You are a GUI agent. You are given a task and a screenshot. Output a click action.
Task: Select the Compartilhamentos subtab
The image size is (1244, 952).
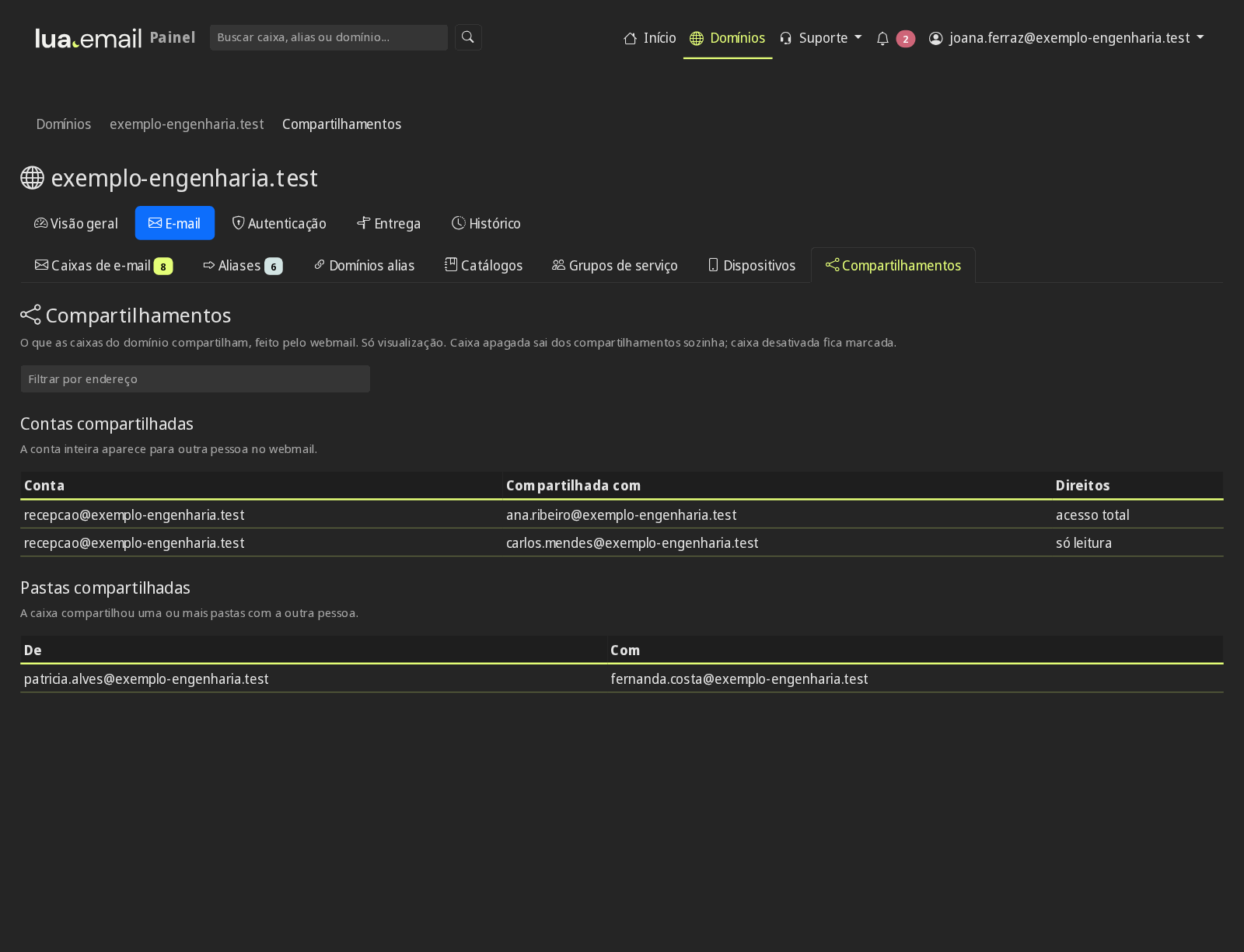point(893,265)
